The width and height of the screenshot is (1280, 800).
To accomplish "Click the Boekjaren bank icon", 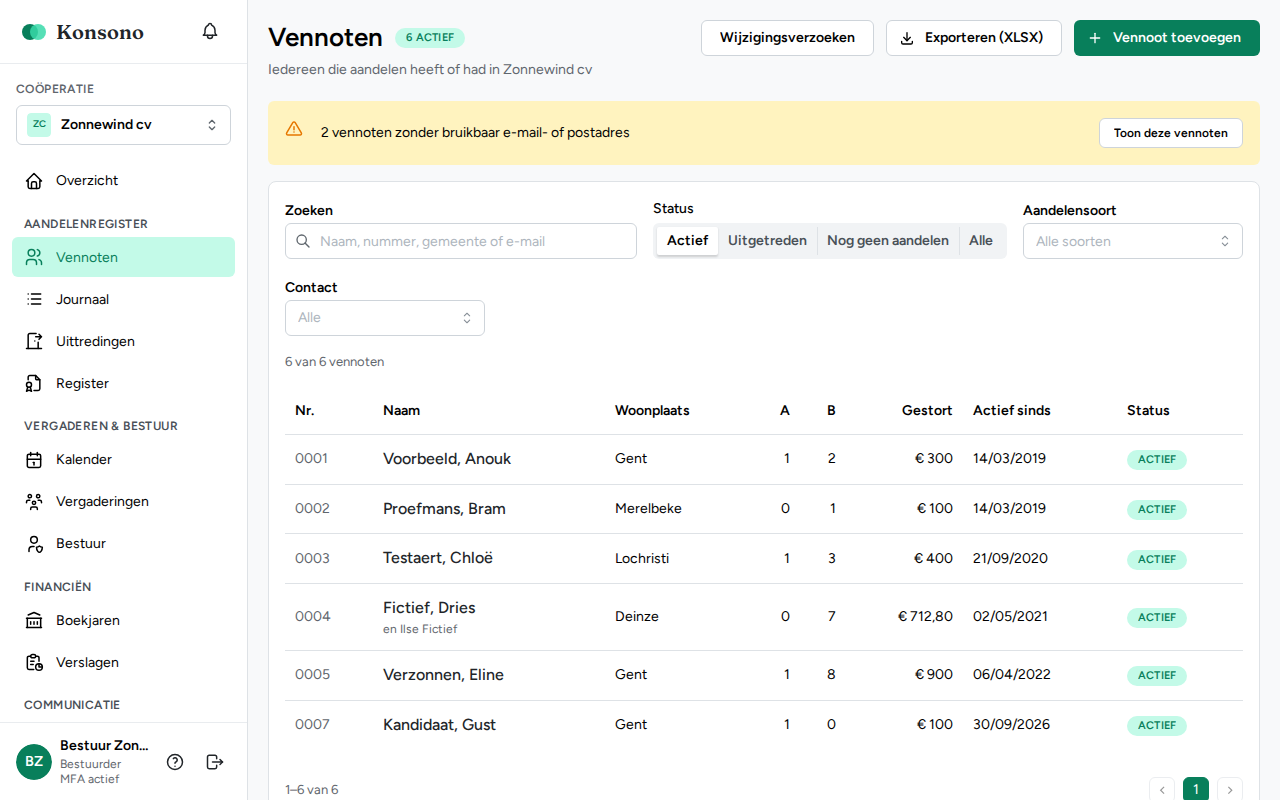I will (x=34, y=621).
